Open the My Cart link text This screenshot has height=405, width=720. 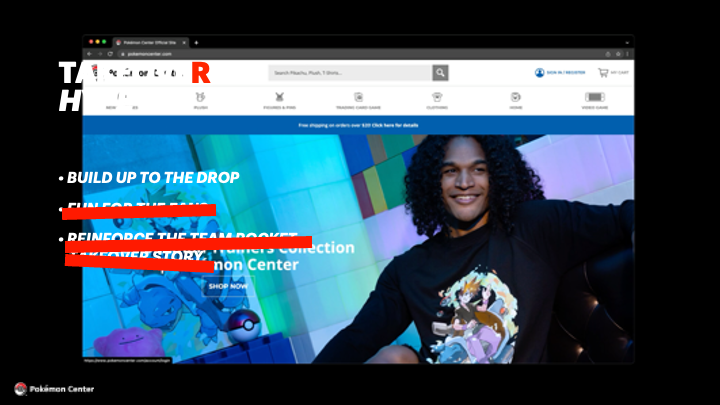(619, 73)
